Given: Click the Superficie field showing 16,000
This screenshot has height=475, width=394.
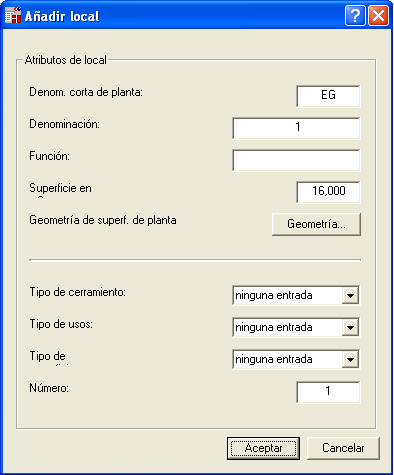Looking at the screenshot, I should coord(328,192).
